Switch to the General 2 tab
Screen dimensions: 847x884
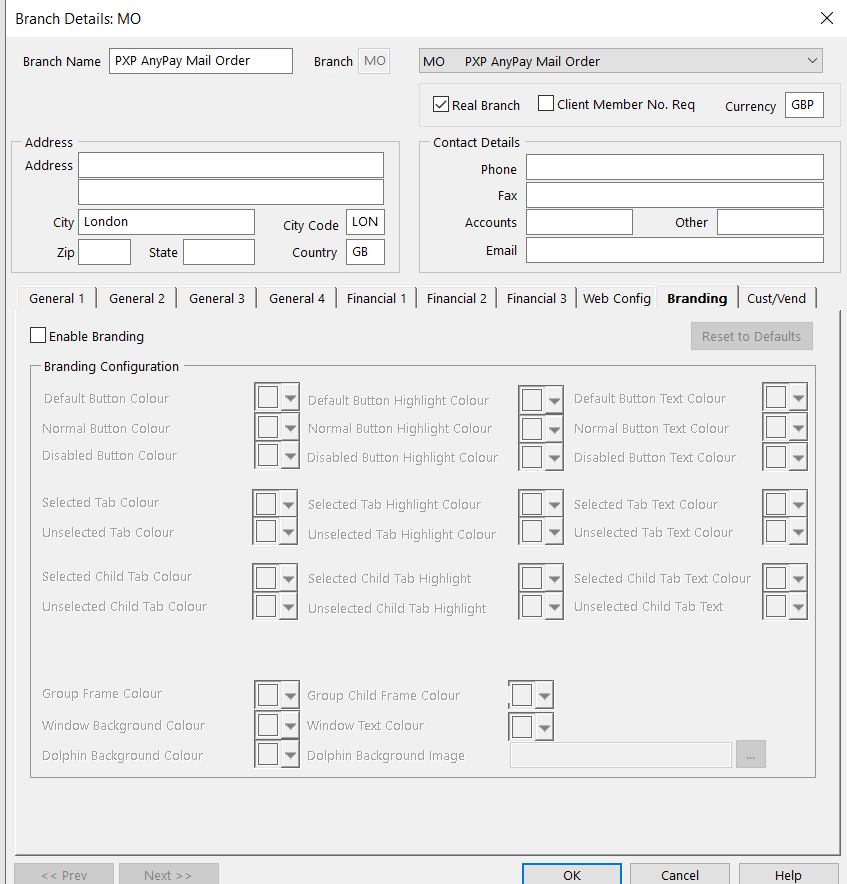[x=136, y=298]
